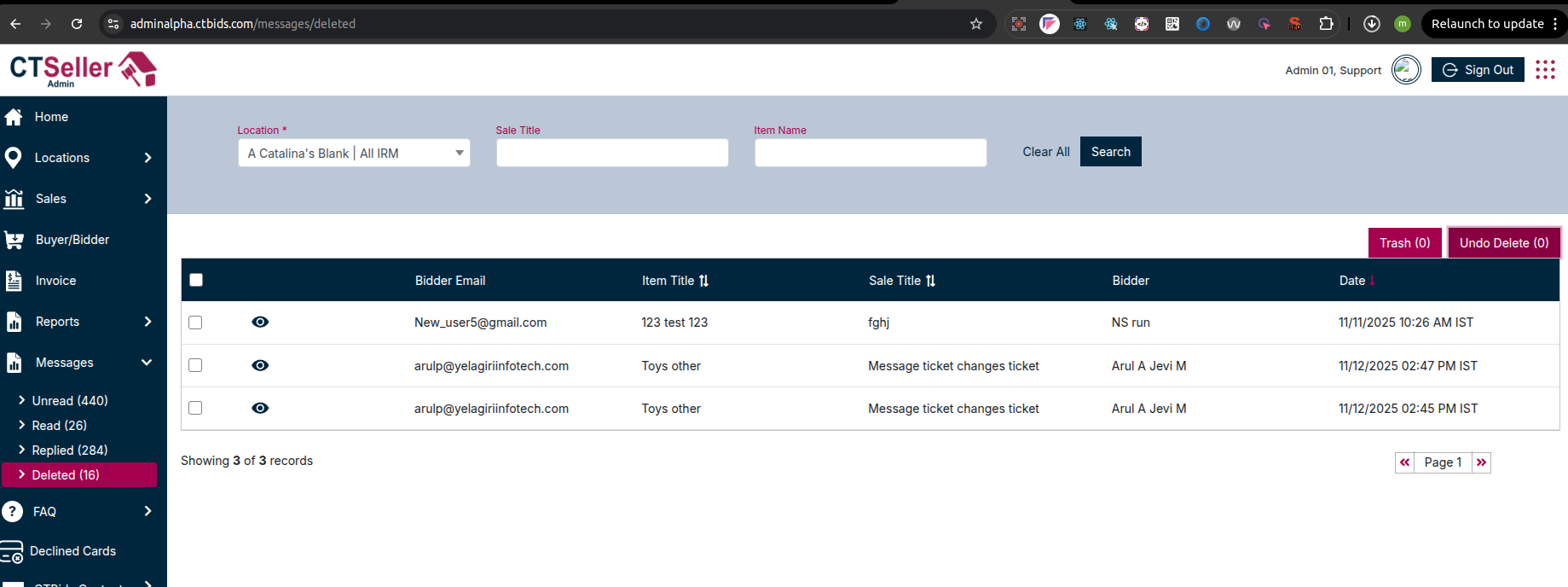Bookmark this page with the star icon
Screen dimensions: 1568x587
point(976,24)
